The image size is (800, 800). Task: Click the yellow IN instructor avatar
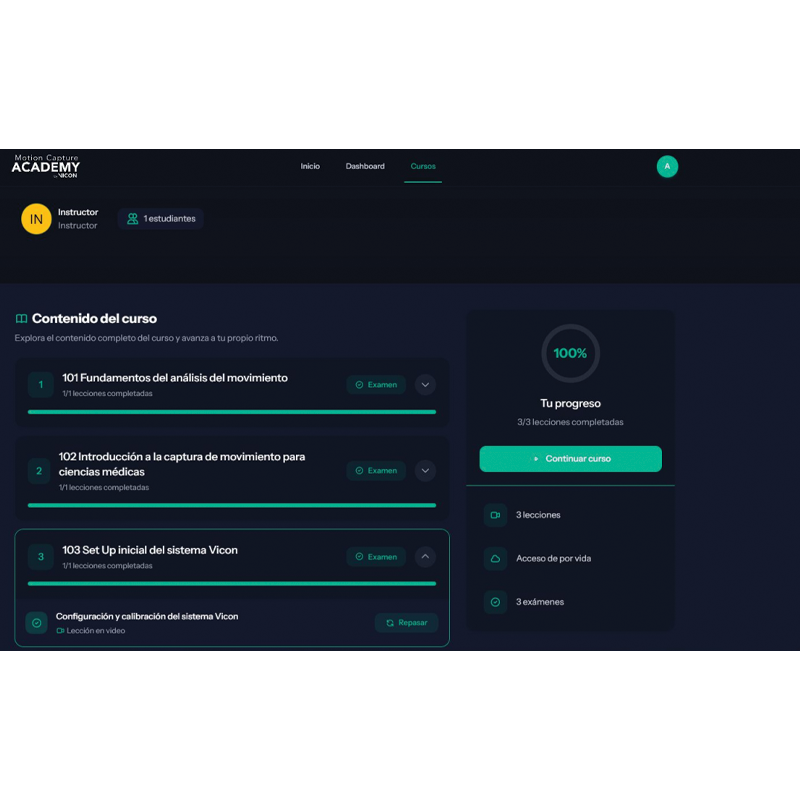(36, 219)
